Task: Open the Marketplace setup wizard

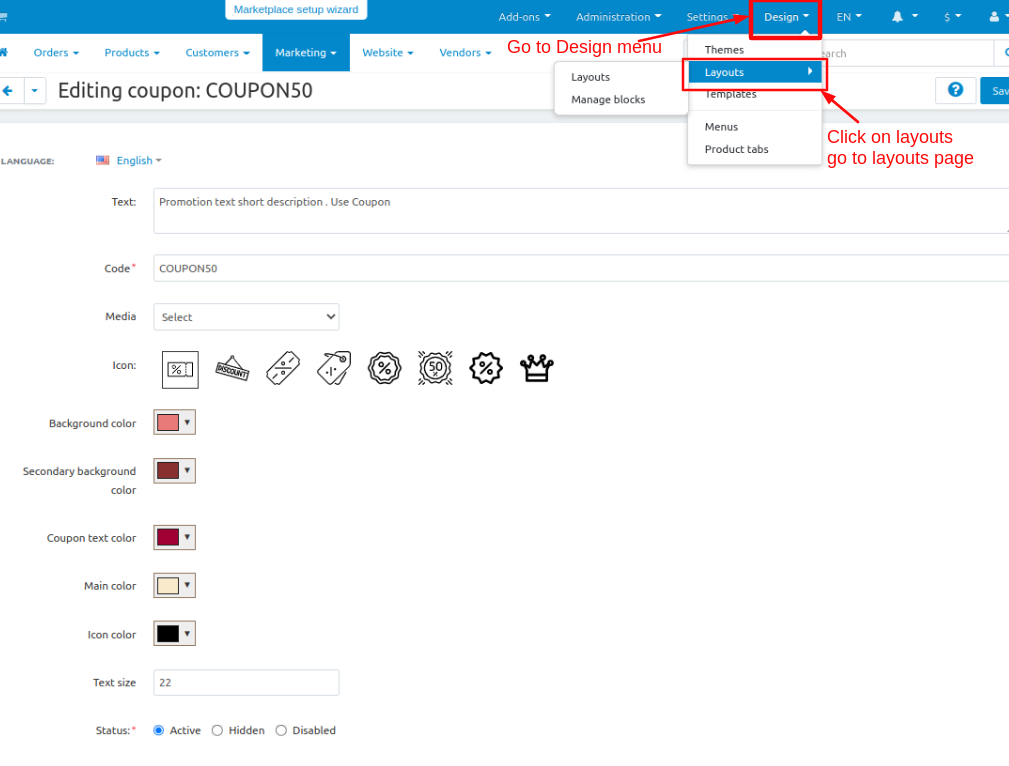Action: (296, 10)
